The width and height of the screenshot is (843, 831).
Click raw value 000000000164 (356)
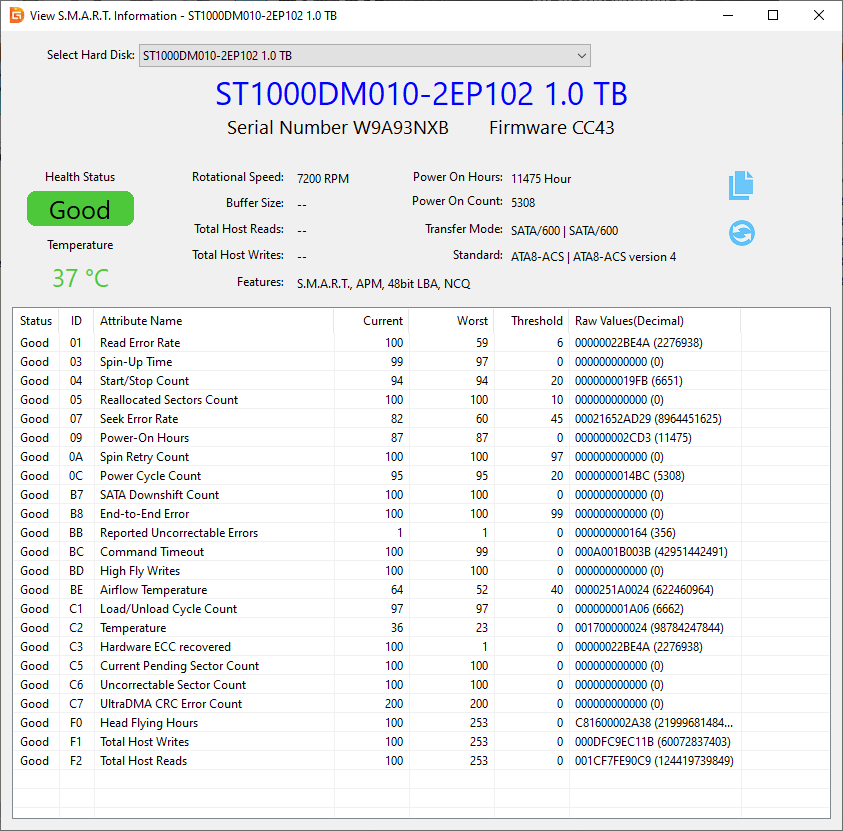point(625,533)
